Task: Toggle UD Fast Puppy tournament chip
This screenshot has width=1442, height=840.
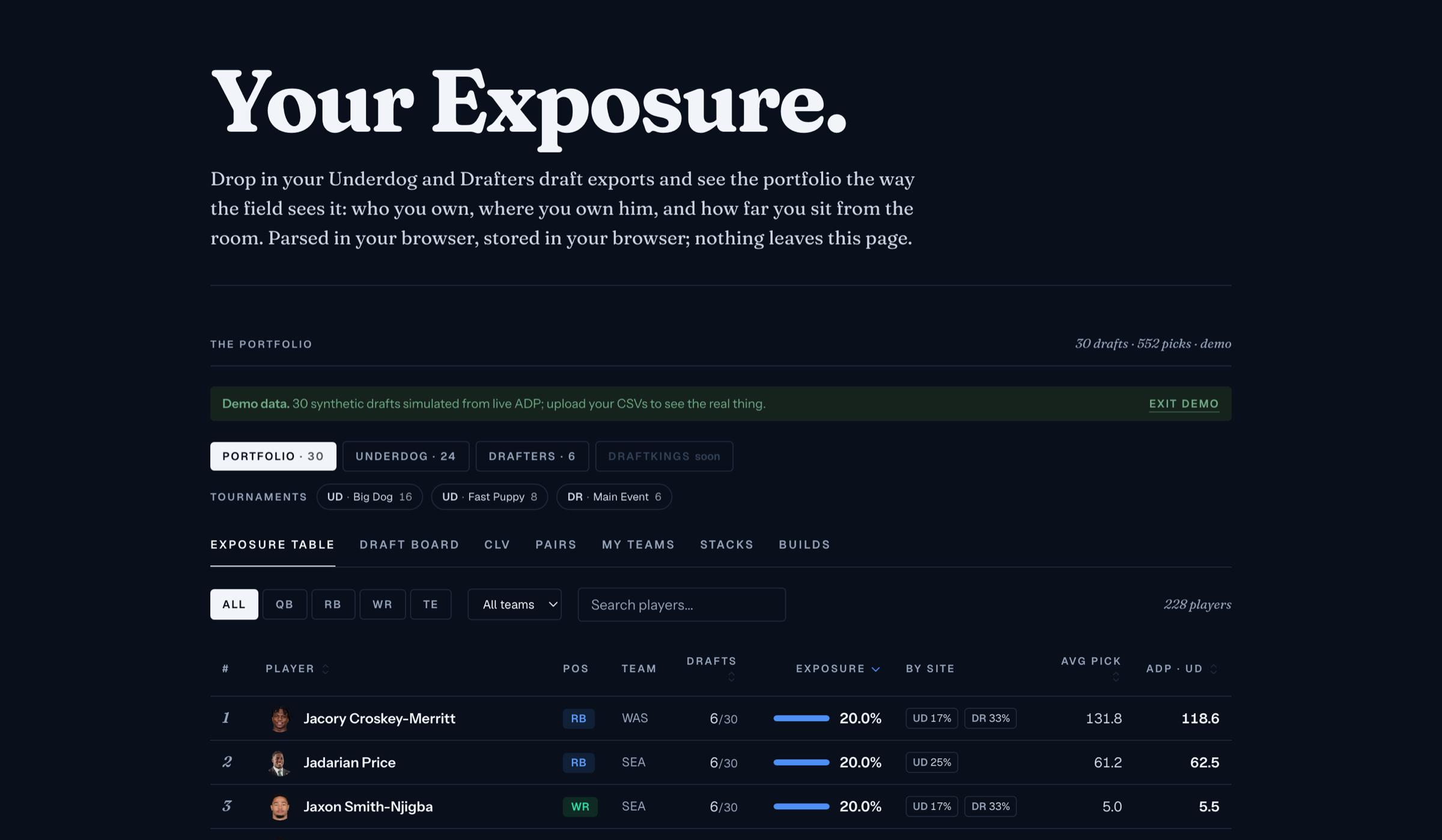Action: (490, 497)
